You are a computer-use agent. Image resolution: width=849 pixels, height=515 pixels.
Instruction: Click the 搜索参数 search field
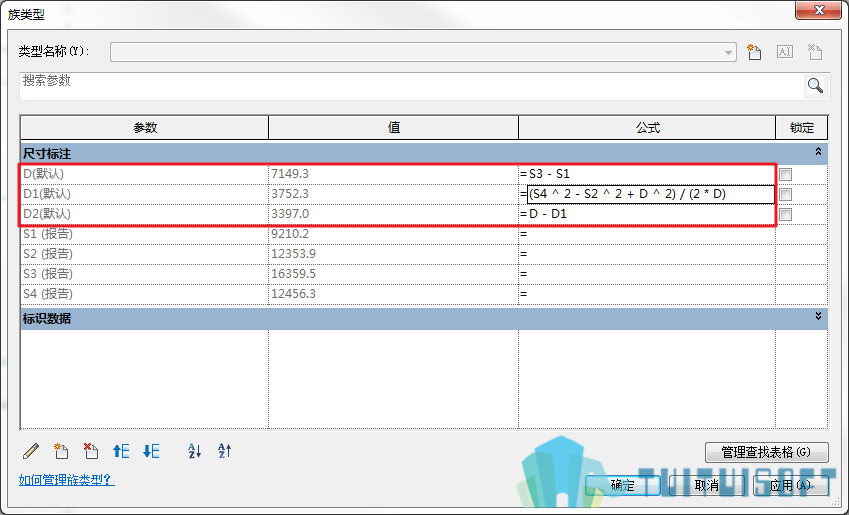pyautogui.click(x=412, y=86)
